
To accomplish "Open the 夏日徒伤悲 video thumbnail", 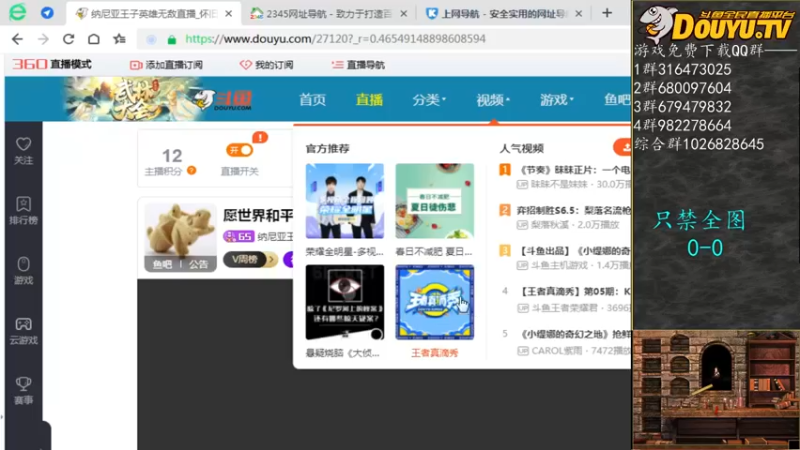I will click(x=435, y=201).
